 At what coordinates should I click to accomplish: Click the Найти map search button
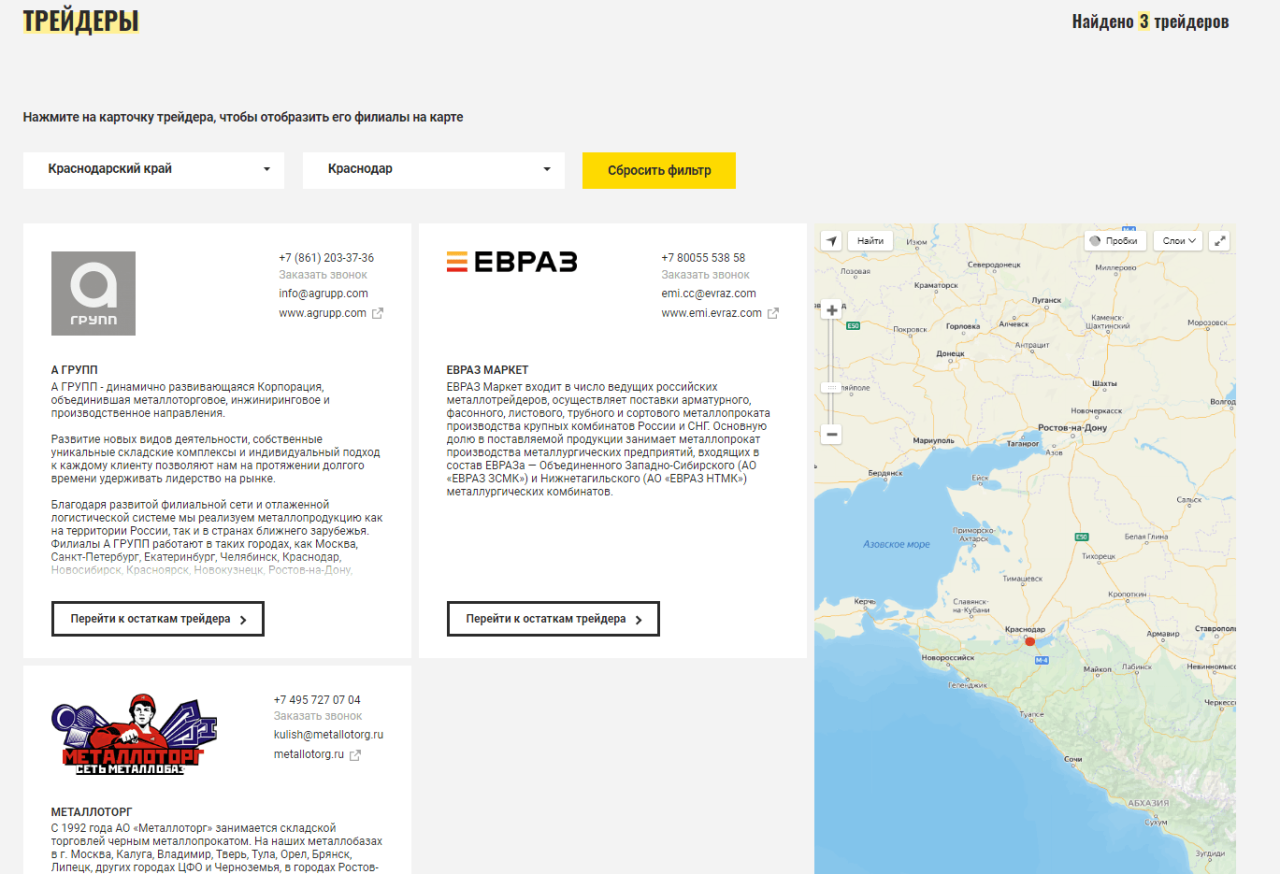(x=870, y=241)
